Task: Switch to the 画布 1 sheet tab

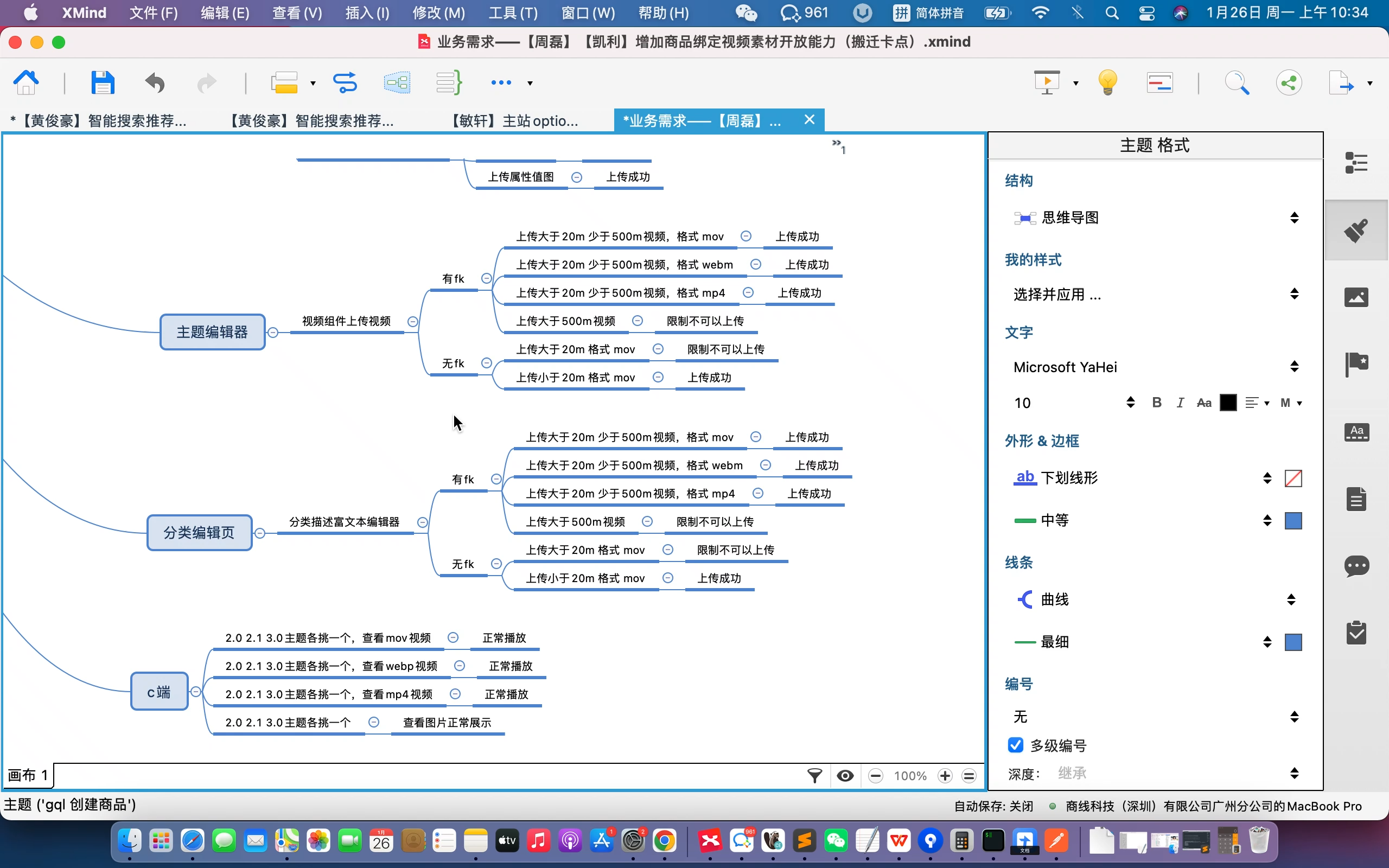Action: coord(28,776)
